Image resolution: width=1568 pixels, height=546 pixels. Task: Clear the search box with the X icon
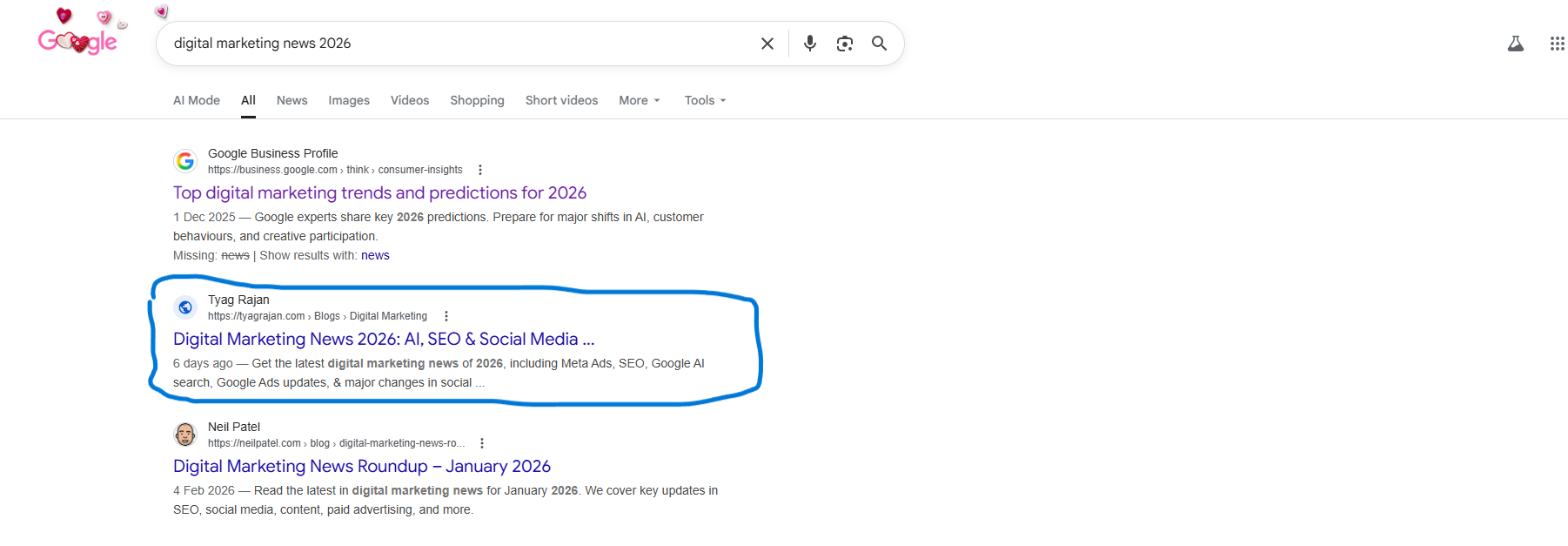tap(767, 44)
